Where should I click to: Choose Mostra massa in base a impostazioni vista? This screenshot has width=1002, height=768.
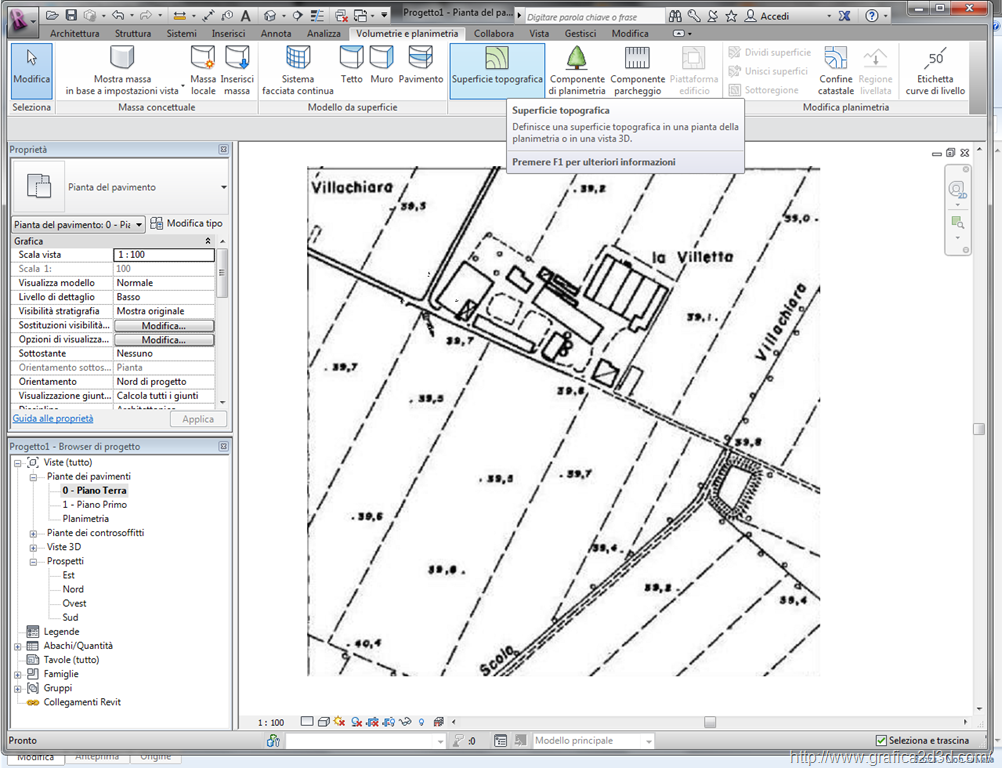[x=122, y=70]
